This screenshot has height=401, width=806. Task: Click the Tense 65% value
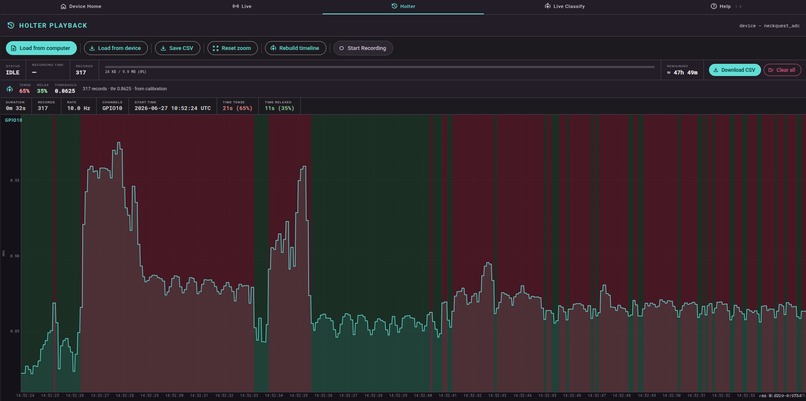[25, 91]
